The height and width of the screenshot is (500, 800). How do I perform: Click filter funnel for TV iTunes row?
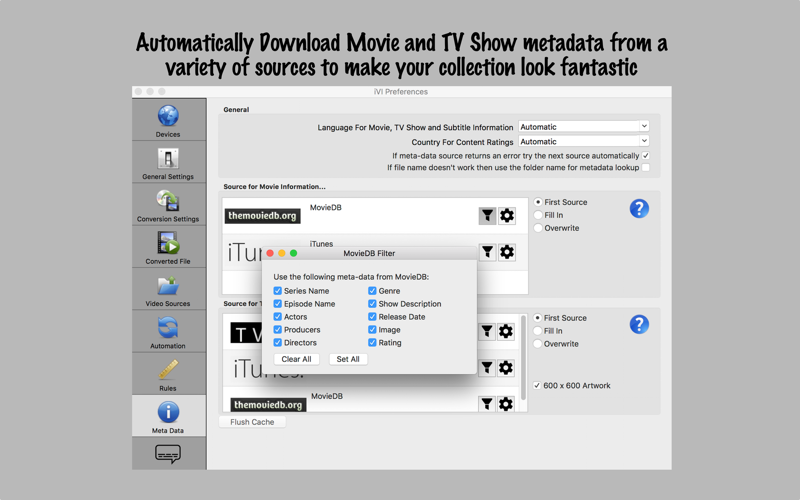tap(487, 368)
